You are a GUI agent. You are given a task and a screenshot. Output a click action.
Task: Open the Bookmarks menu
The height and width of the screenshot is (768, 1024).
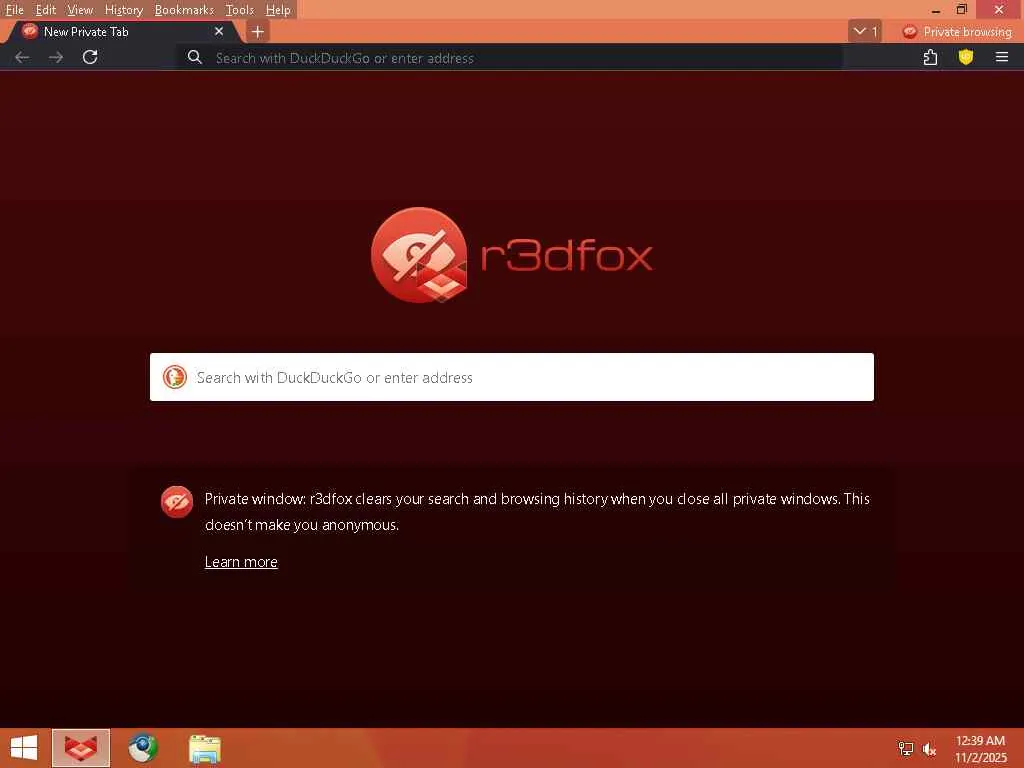coord(184,10)
